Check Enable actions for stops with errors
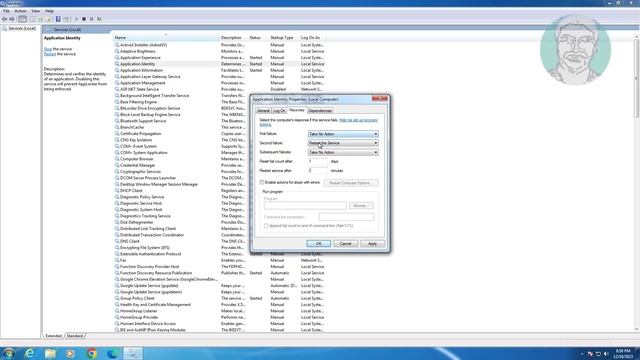This screenshot has width=640, height=360. [x=262, y=182]
